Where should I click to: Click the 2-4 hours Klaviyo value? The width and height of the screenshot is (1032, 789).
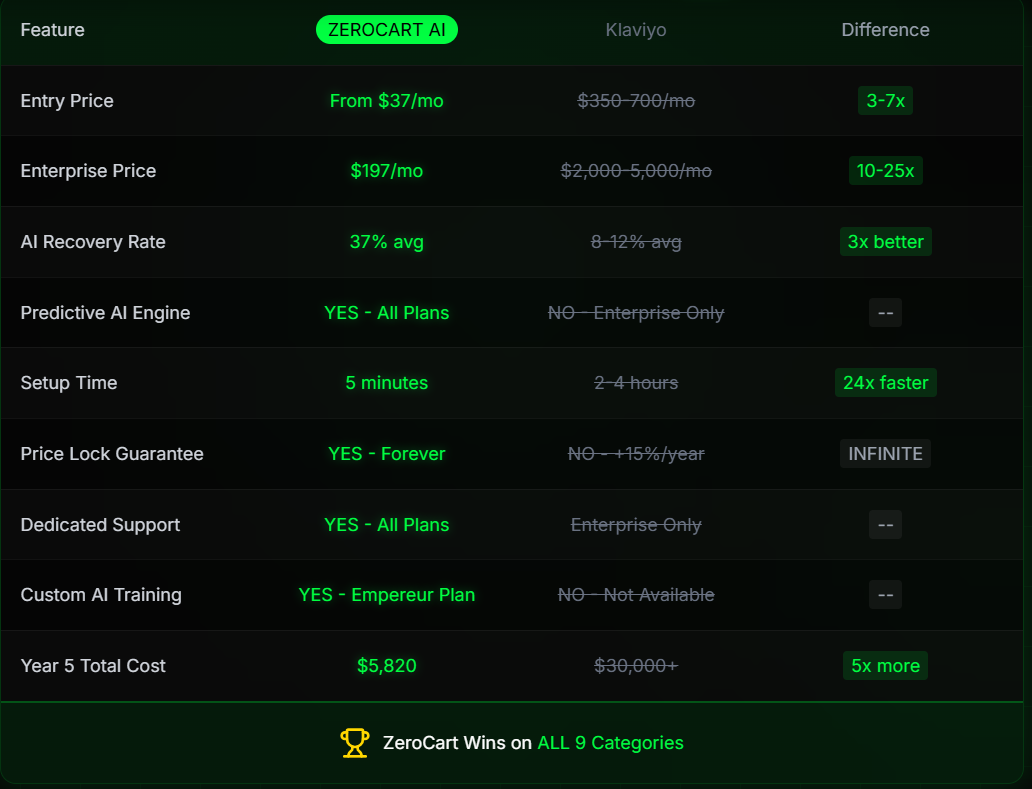click(x=636, y=383)
